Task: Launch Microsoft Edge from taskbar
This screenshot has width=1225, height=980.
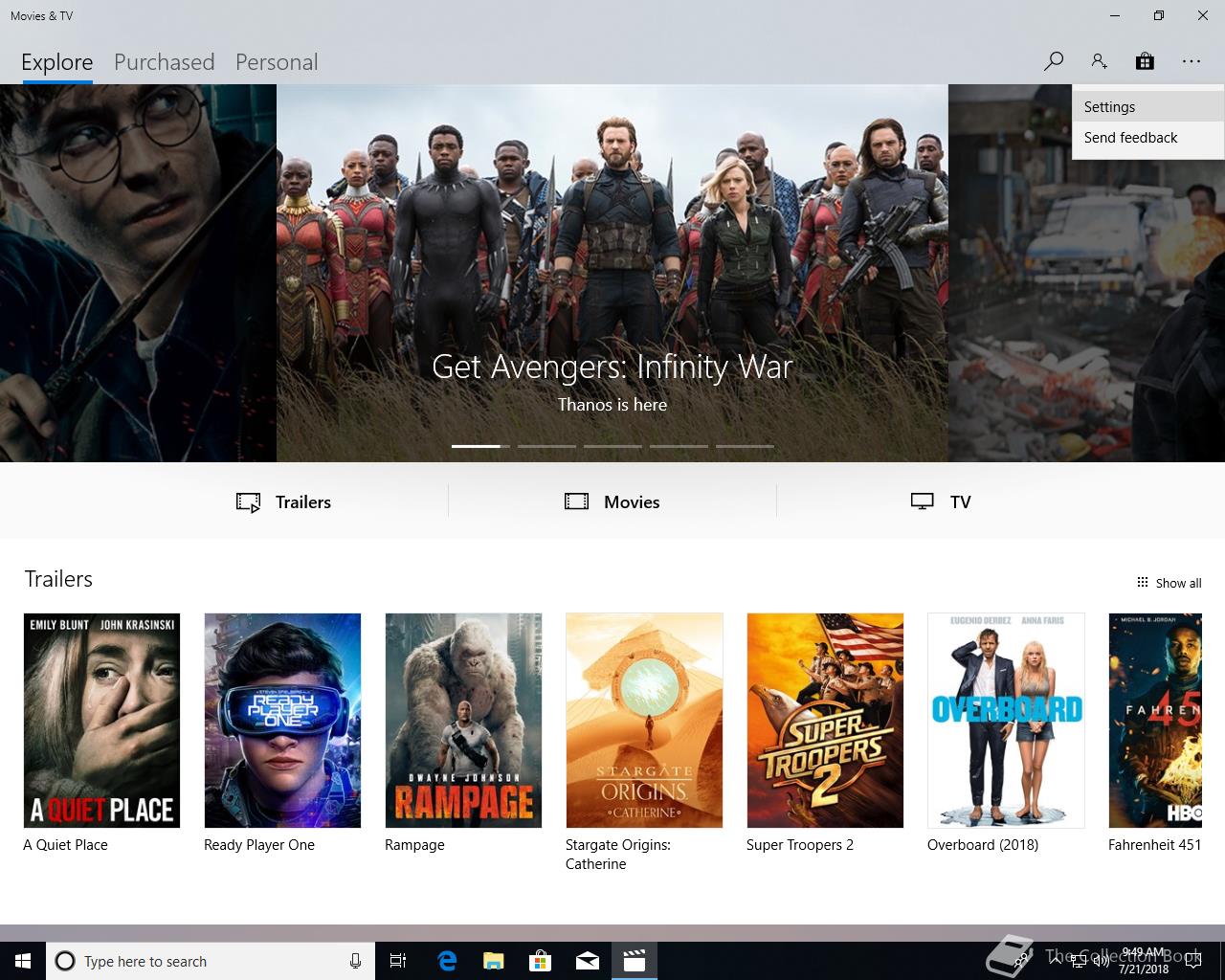Action: (447, 961)
